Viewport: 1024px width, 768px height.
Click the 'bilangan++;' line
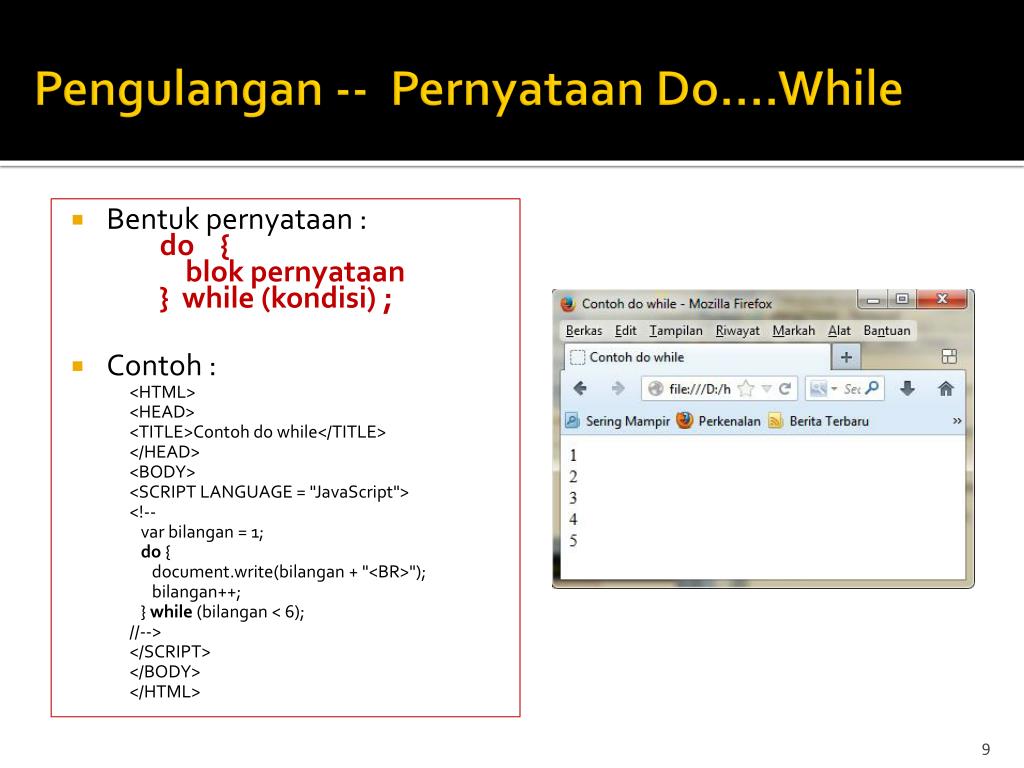click(196, 592)
